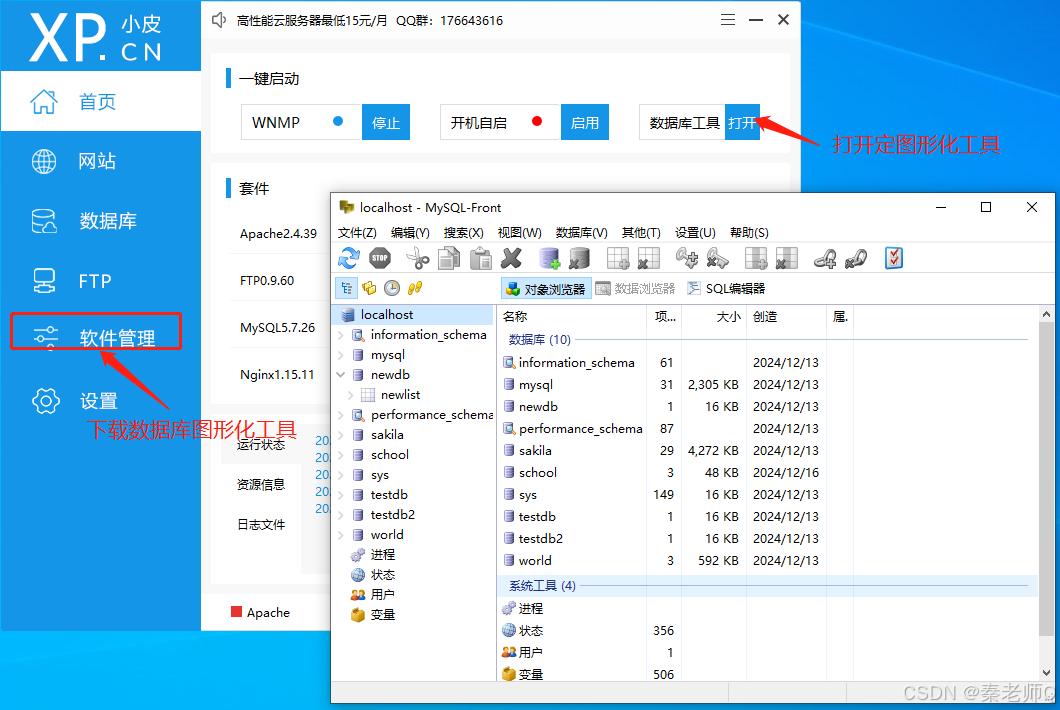Click the bookmarks folder icon
Image resolution: width=1060 pixels, height=710 pixels.
coord(369,288)
